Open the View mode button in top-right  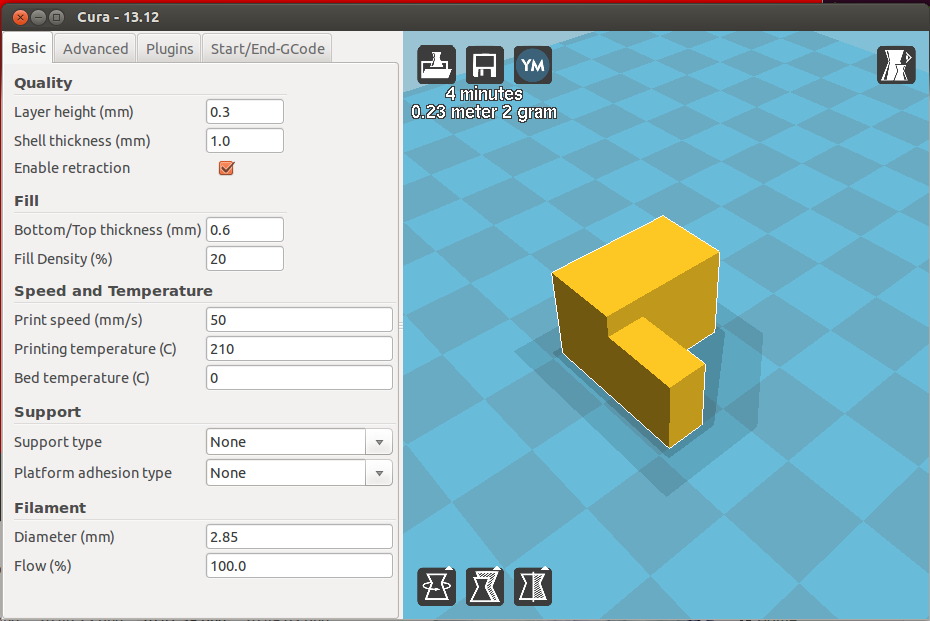pyautogui.click(x=896, y=66)
